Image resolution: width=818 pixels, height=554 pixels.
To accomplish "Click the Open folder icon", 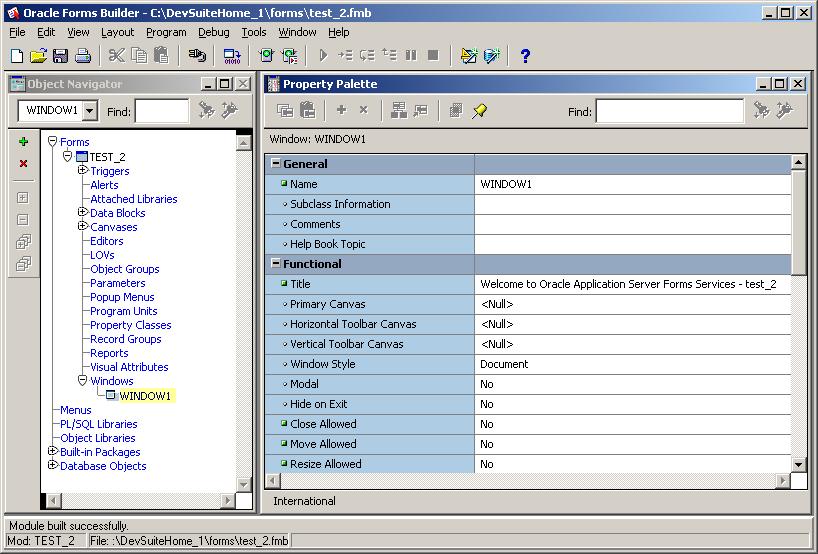I will [38, 56].
